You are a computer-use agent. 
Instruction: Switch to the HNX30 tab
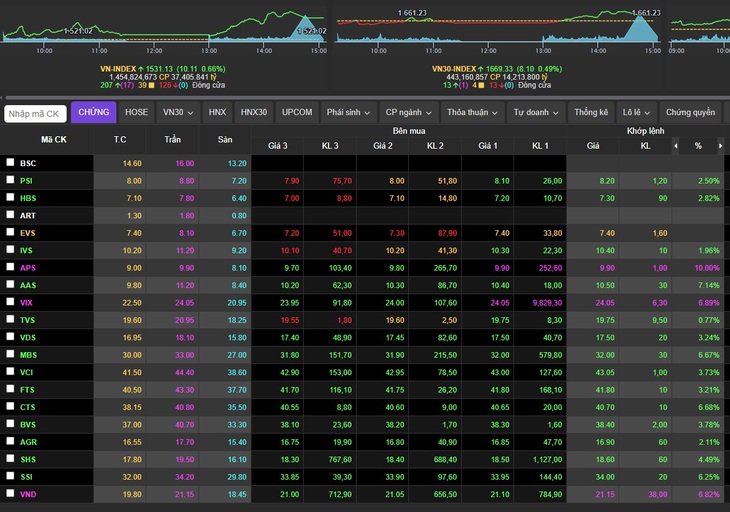click(x=254, y=113)
